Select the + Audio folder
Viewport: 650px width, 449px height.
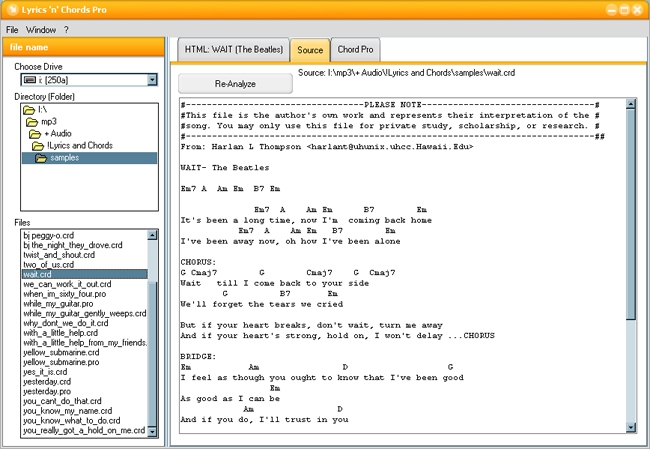tap(59, 133)
